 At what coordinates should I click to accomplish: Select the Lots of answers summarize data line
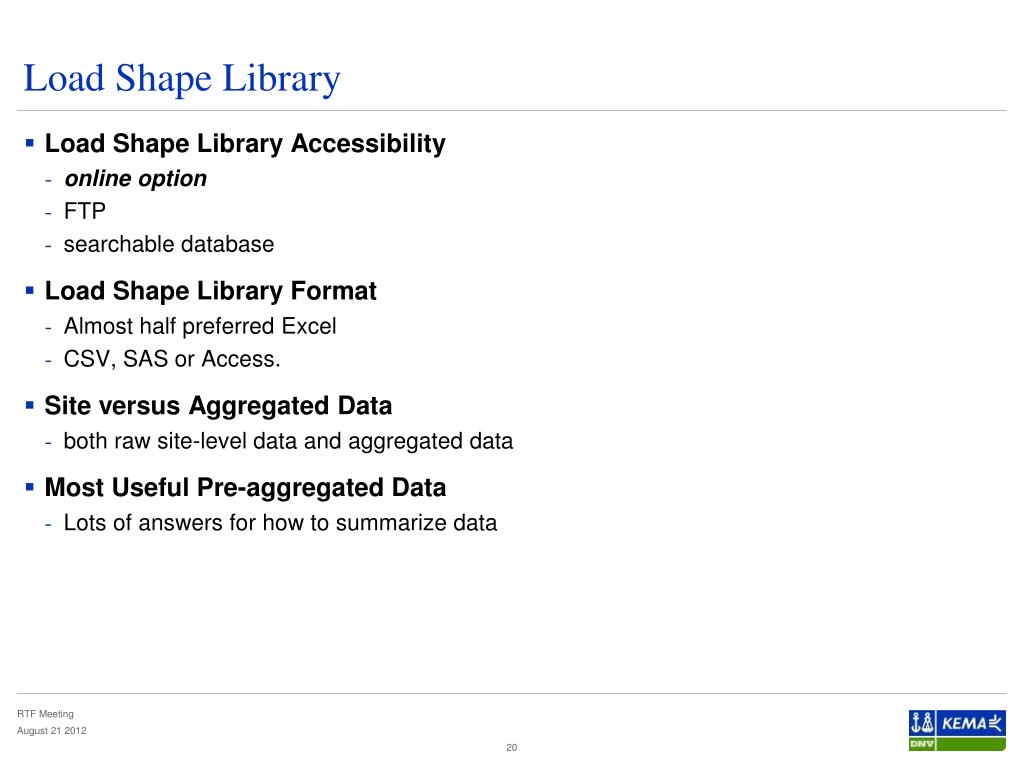click(280, 522)
